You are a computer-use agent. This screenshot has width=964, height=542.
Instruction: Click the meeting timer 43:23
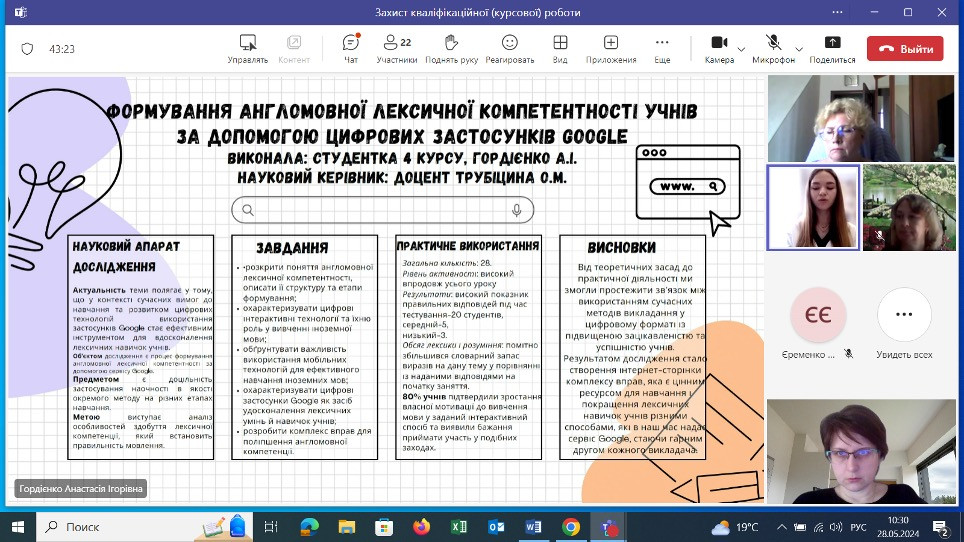(62, 49)
